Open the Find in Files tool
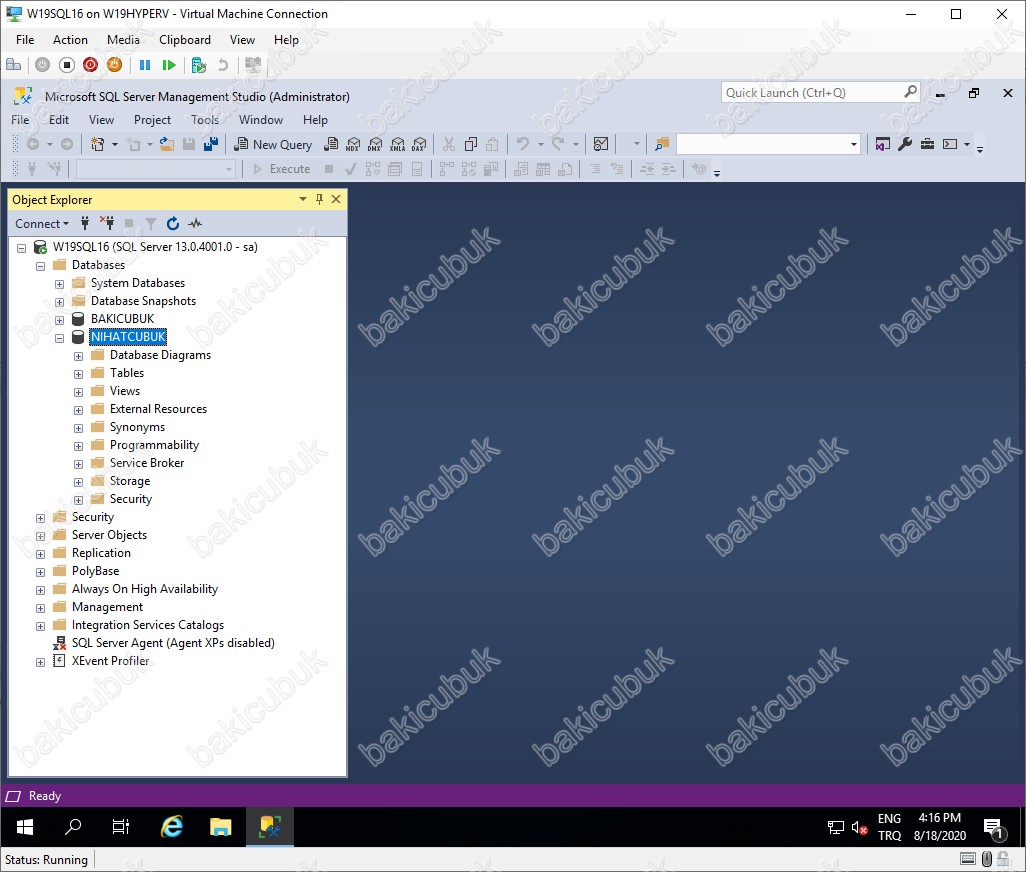The width and height of the screenshot is (1026, 872). tap(662, 145)
